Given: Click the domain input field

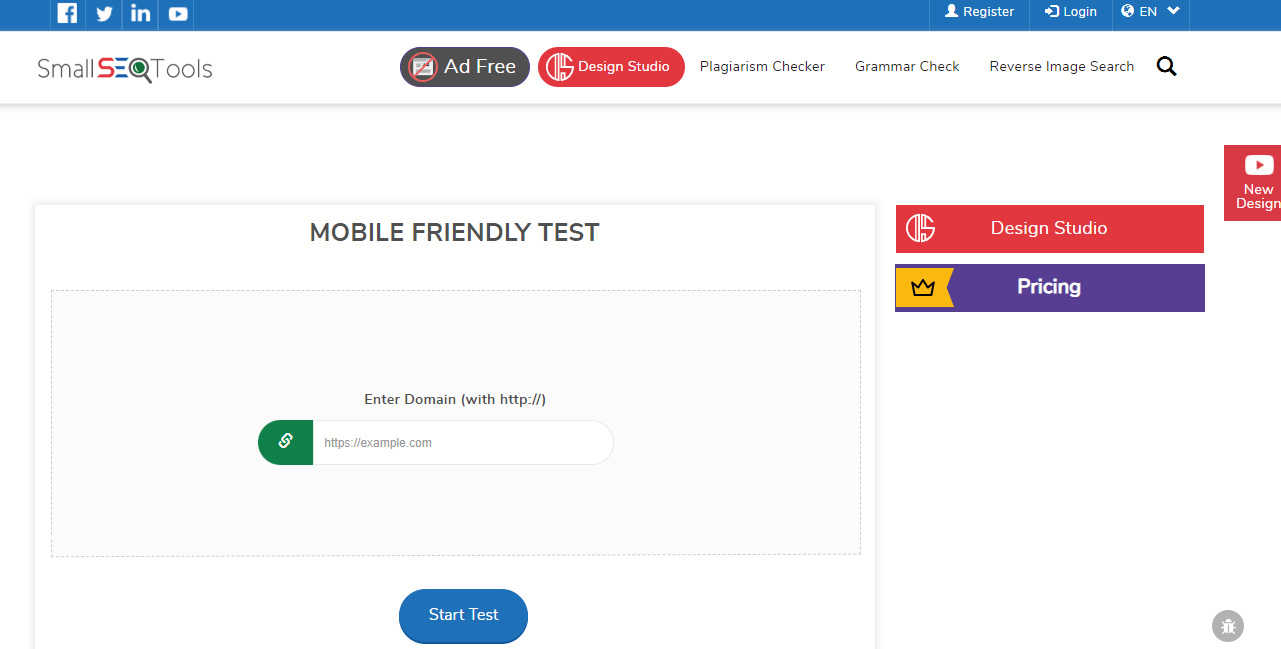Looking at the screenshot, I should coord(462,442).
